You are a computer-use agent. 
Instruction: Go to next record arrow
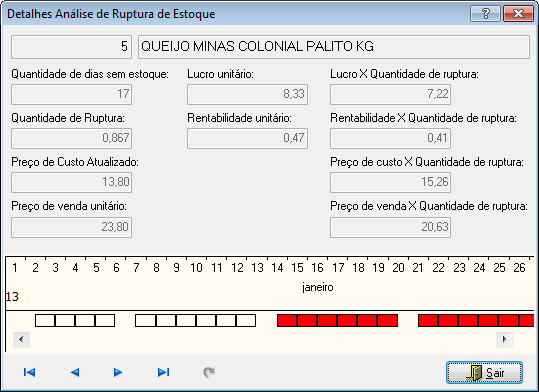click(118, 372)
